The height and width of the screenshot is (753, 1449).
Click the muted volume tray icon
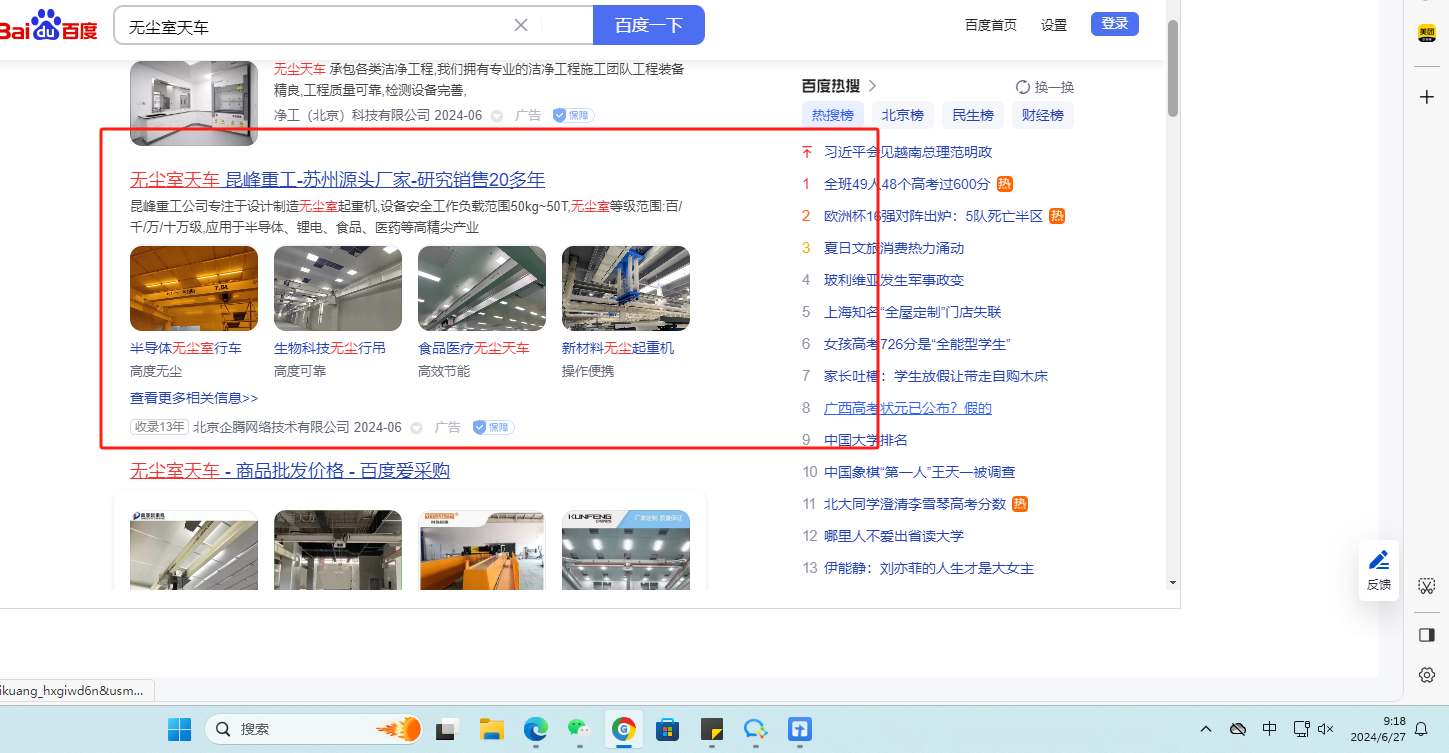coord(1327,729)
